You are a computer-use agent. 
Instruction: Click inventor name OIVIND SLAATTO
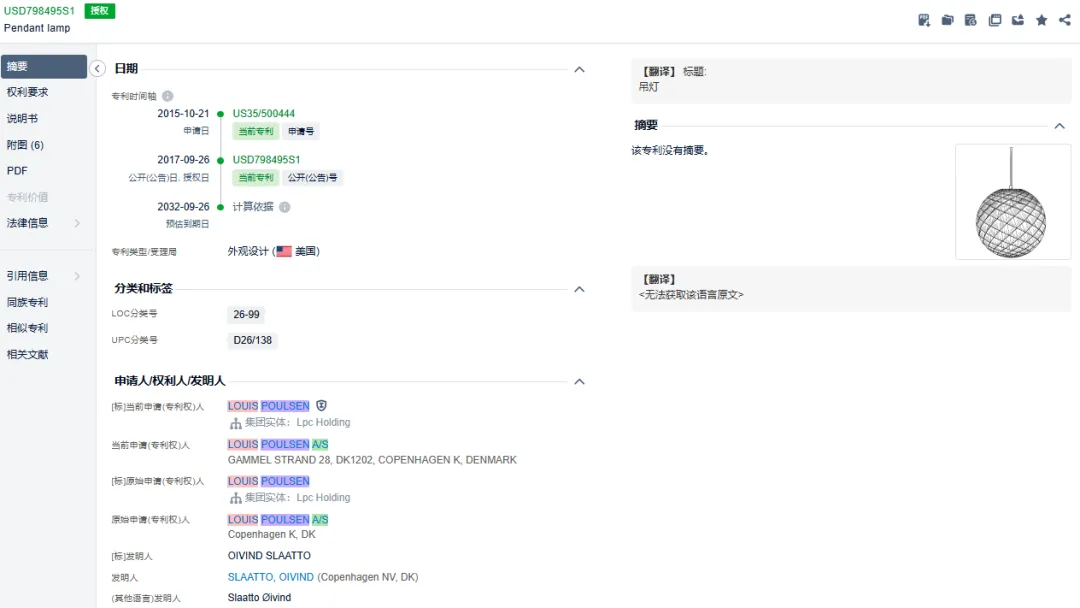tap(269, 556)
